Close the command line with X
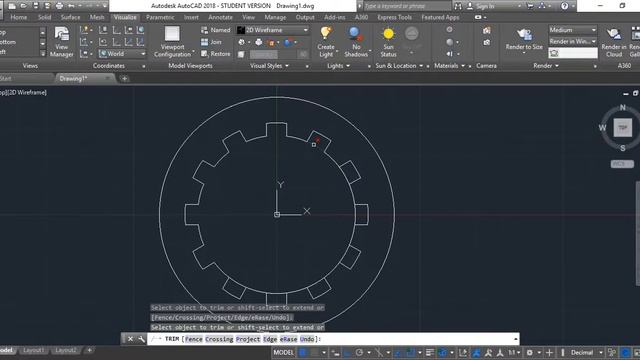Viewport: 640px width, 360px height. pyautogui.click(x=130, y=339)
